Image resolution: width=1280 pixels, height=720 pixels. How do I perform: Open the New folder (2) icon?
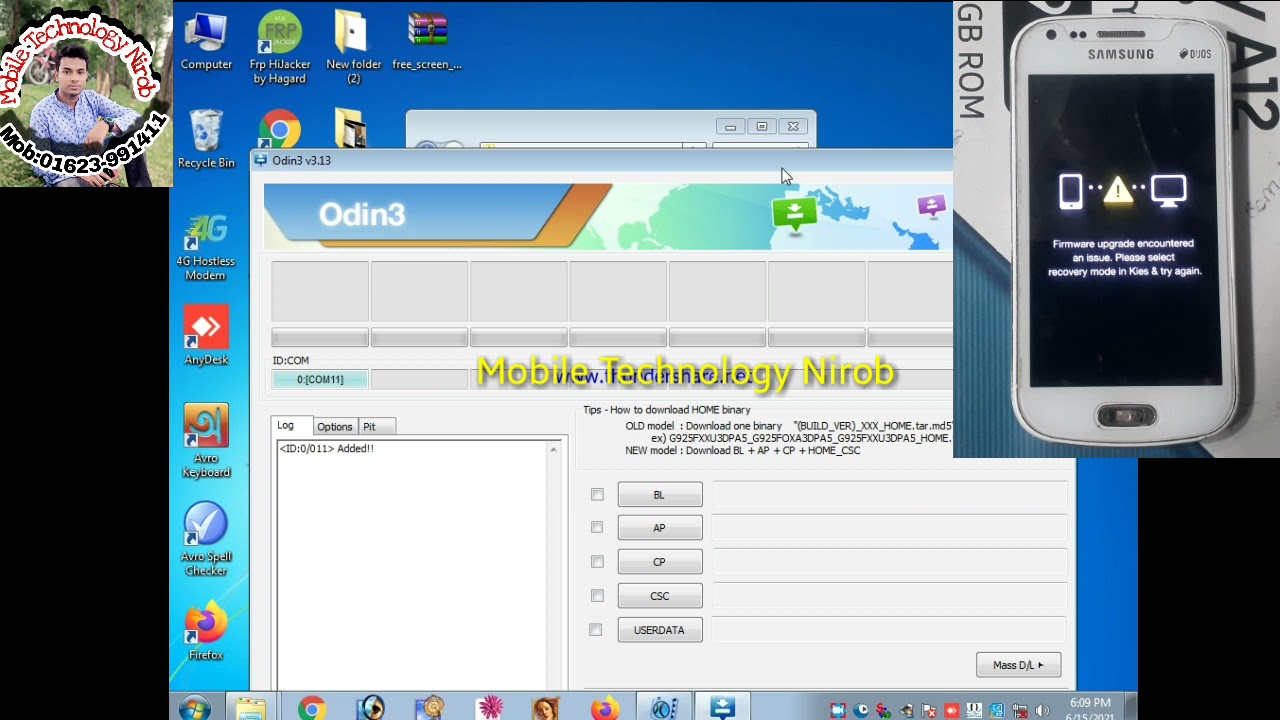[x=353, y=47]
